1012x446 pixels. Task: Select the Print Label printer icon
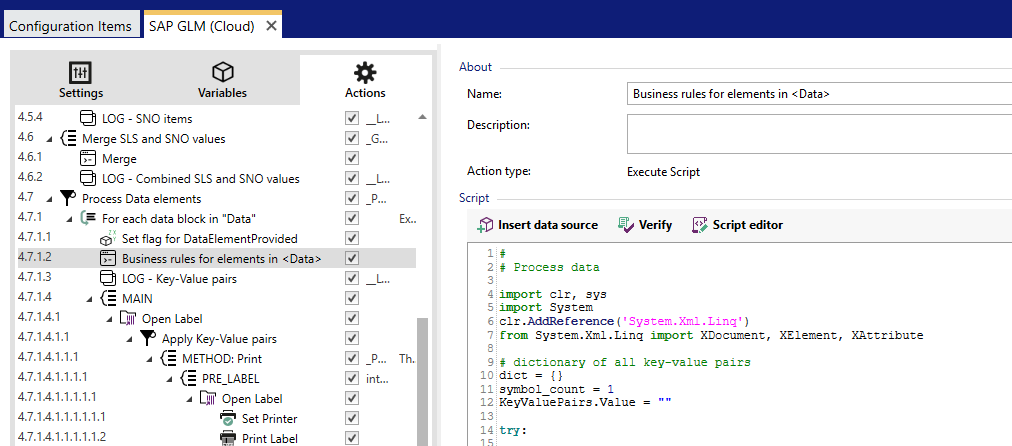pyautogui.click(x=227, y=438)
